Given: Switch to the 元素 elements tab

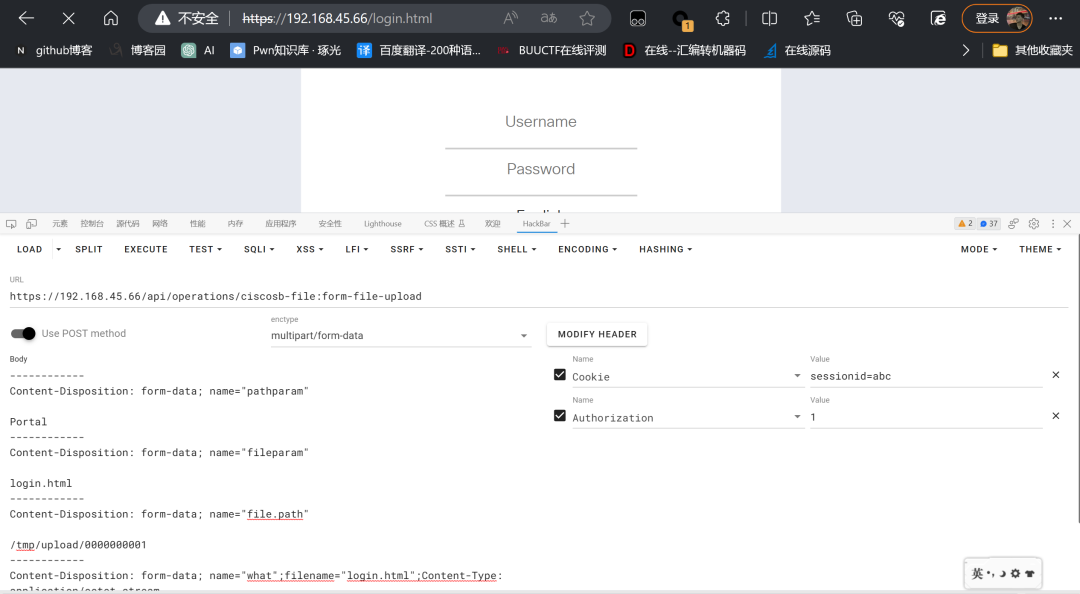Looking at the screenshot, I should (x=60, y=224).
